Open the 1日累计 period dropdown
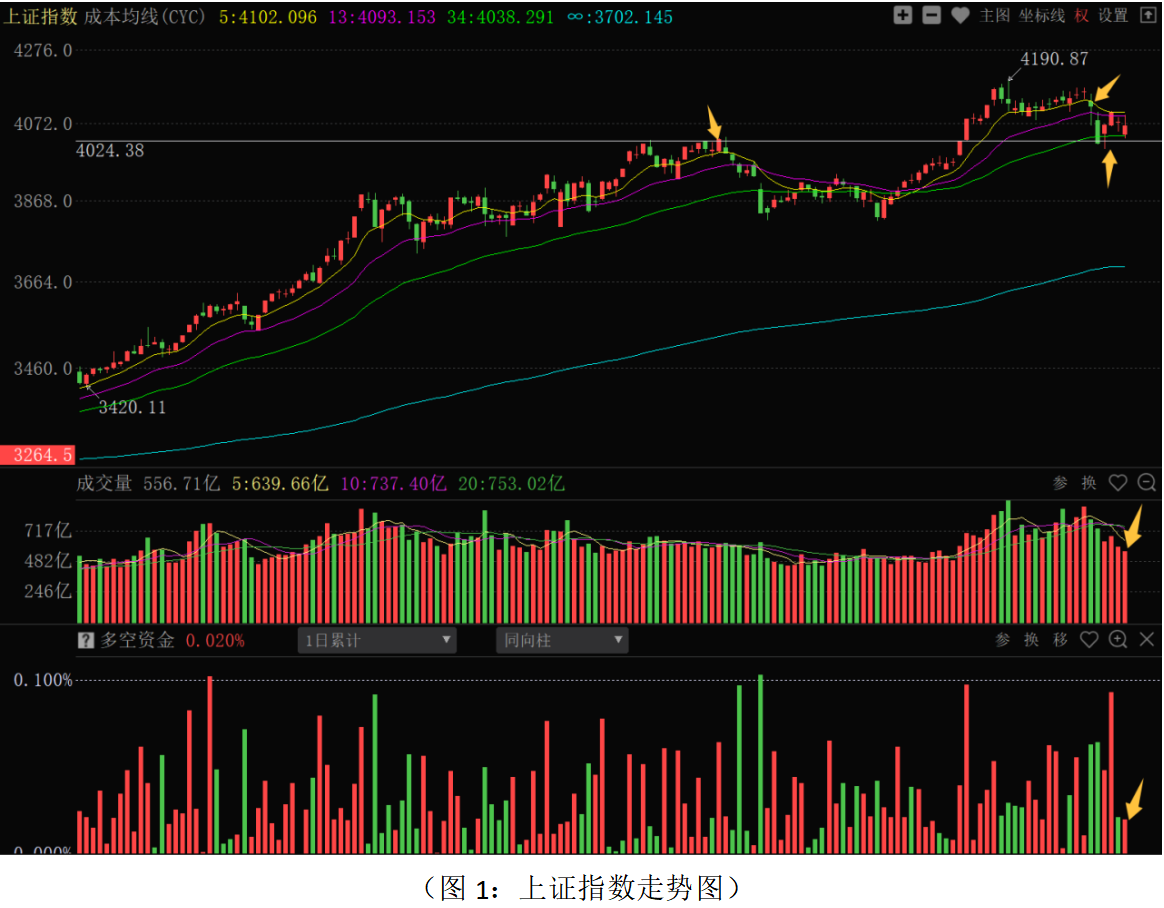Viewport: 1164px width, 908px height. (x=377, y=640)
